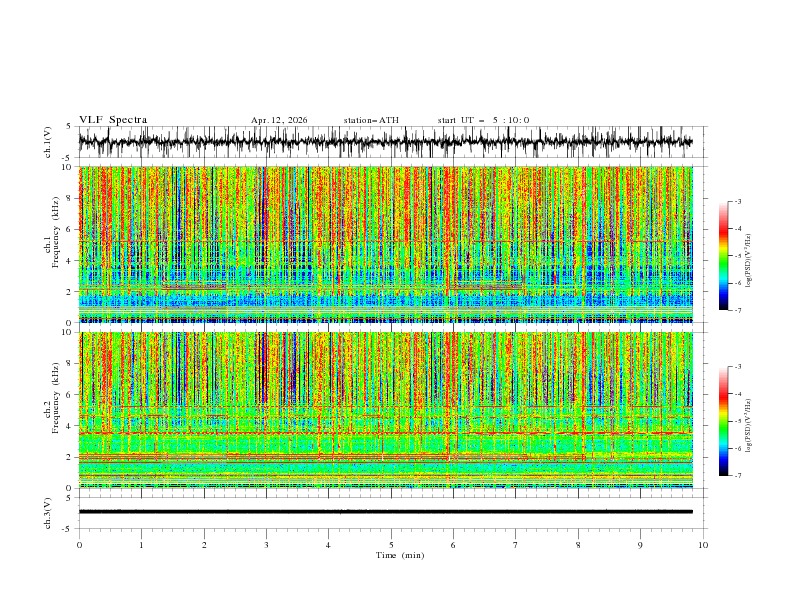Click the ch.1 colorbar "log(PSD)(V²/Hz)" label
The image size is (792, 612).
point(749,261)
